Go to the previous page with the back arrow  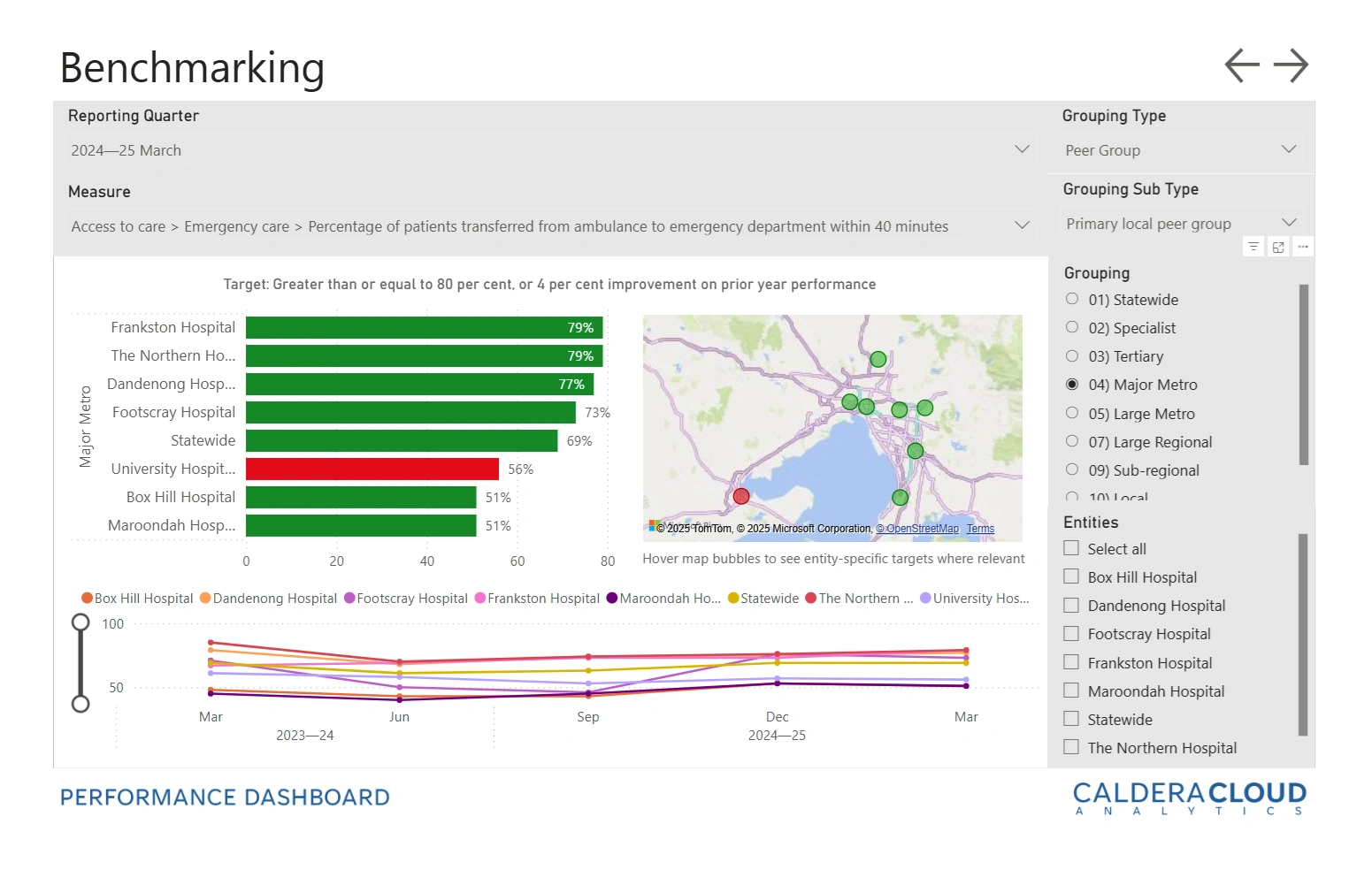[x=1242, y=65]
